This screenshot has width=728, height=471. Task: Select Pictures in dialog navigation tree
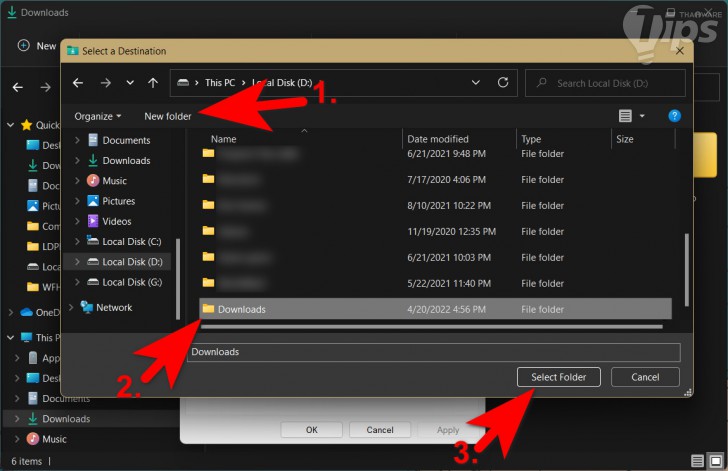coord(118,201)
